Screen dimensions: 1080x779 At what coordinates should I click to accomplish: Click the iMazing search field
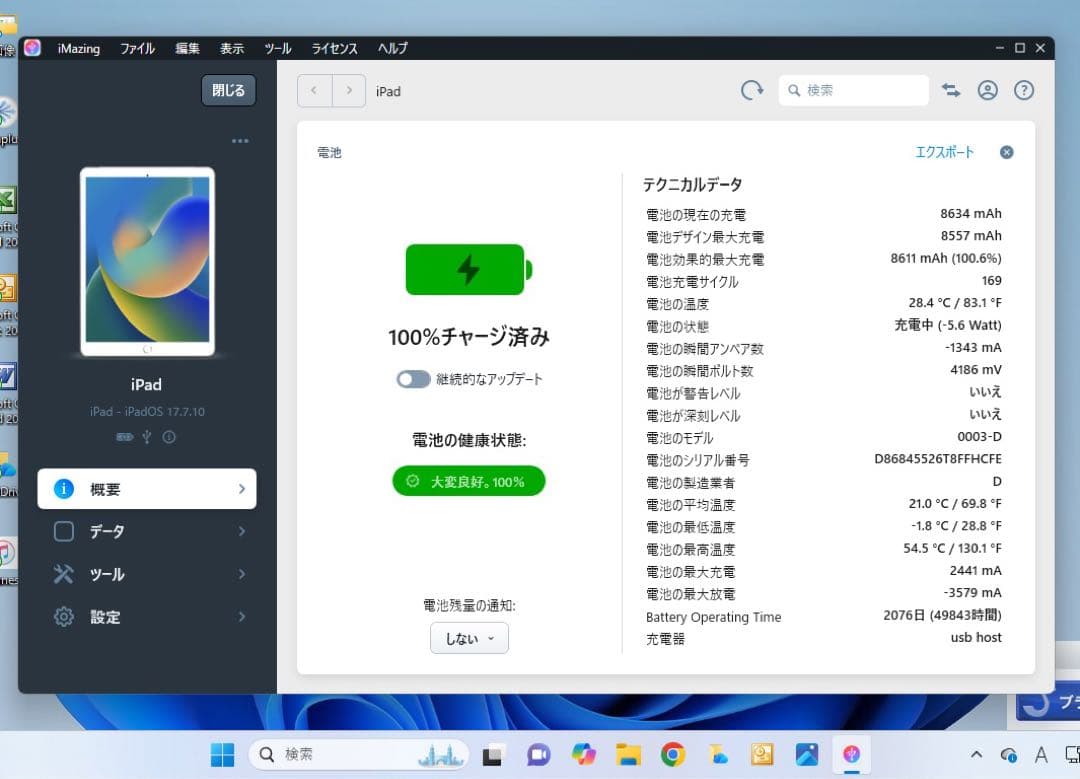(x=853, y=90)
